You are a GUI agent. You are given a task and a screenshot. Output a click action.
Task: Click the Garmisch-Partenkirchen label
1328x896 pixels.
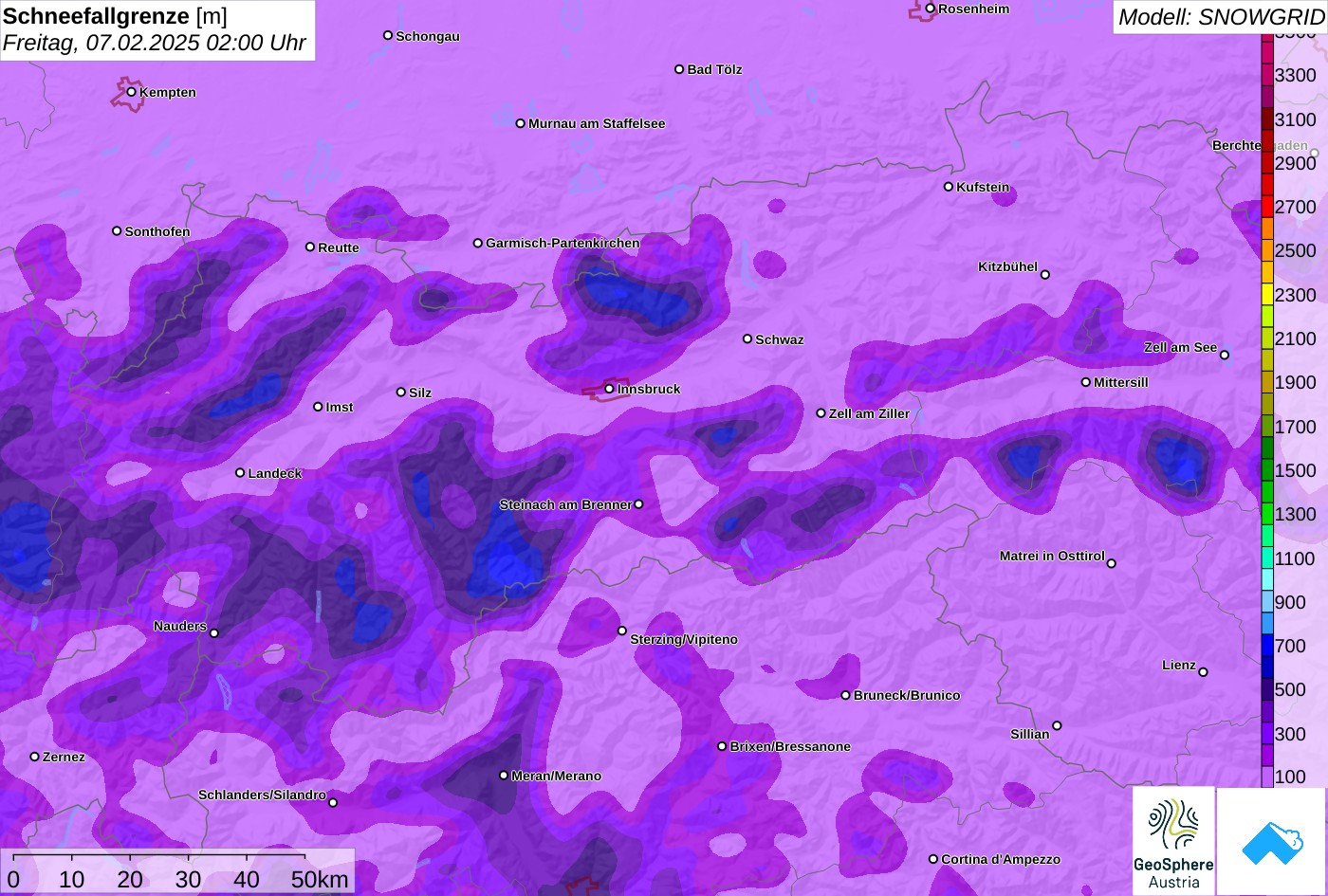[563, 244]
